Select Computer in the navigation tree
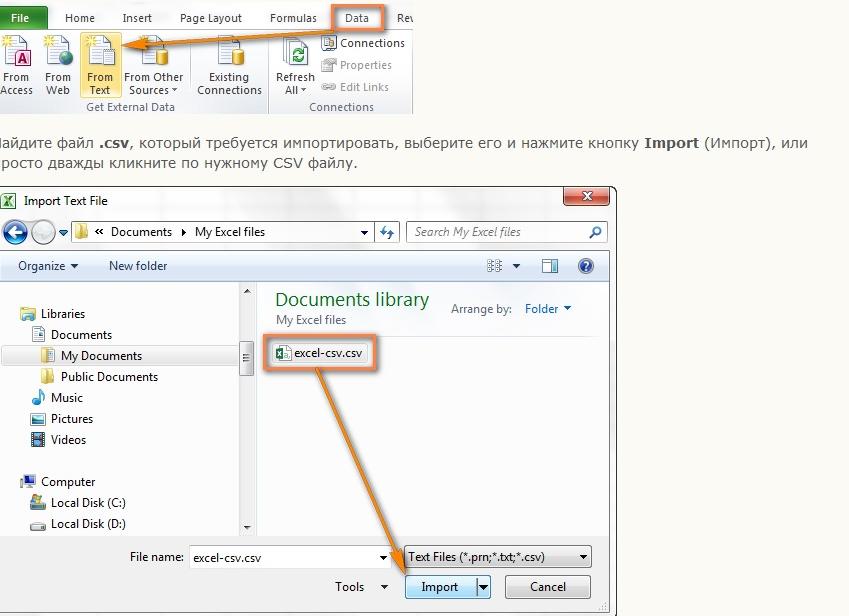Image resolution: width=849 pixels, height=616 pixels. [x=57, y=482]
